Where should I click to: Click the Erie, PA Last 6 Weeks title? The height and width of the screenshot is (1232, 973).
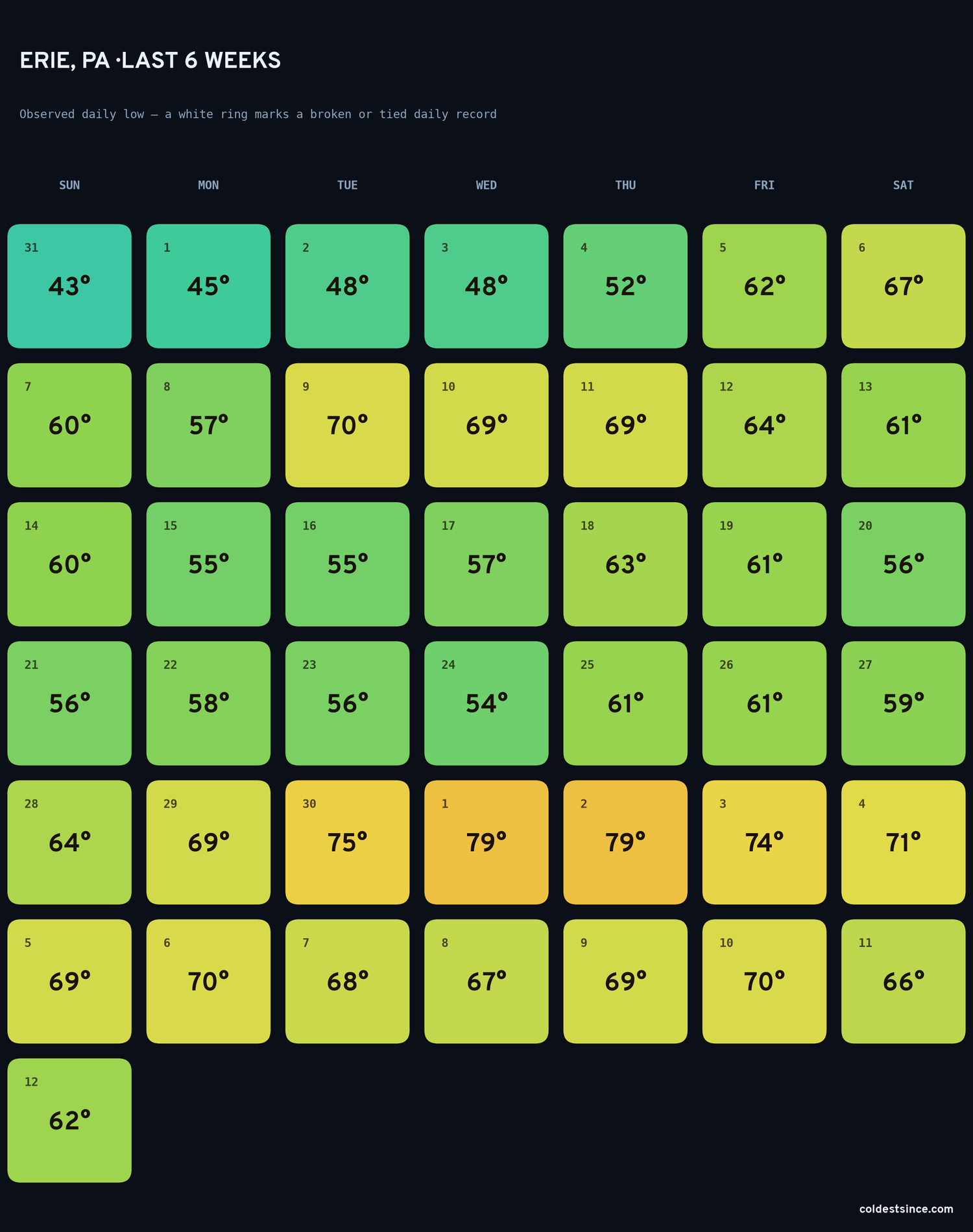(150, 60)
